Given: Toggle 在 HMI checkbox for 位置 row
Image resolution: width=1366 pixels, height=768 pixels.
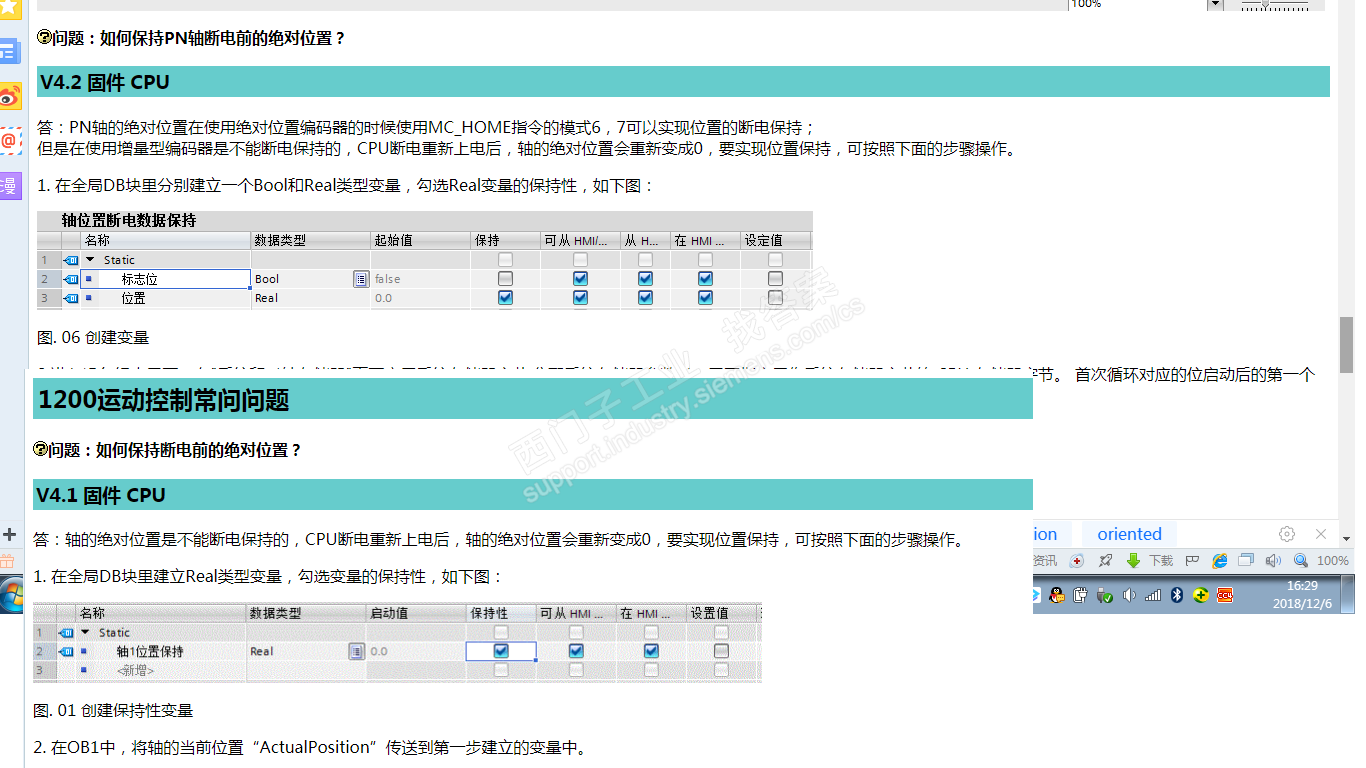Looking at the screenshot, I should pyautogui.click(x=705, y=298).
